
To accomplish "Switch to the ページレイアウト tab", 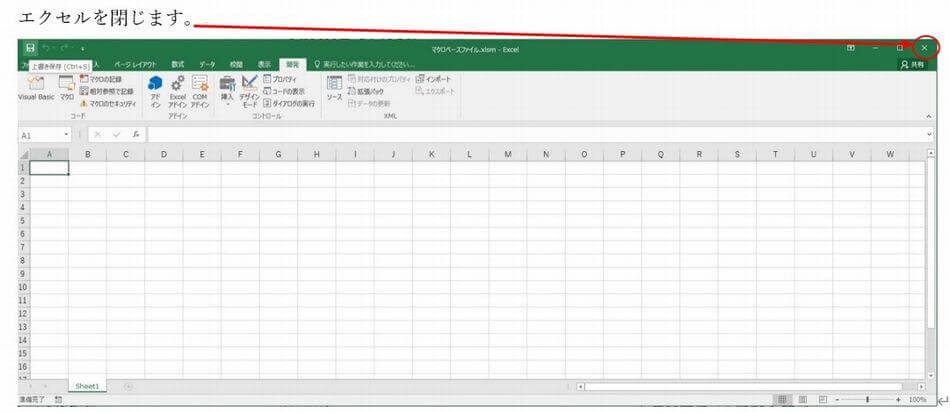I will click(x=135, y=64).
